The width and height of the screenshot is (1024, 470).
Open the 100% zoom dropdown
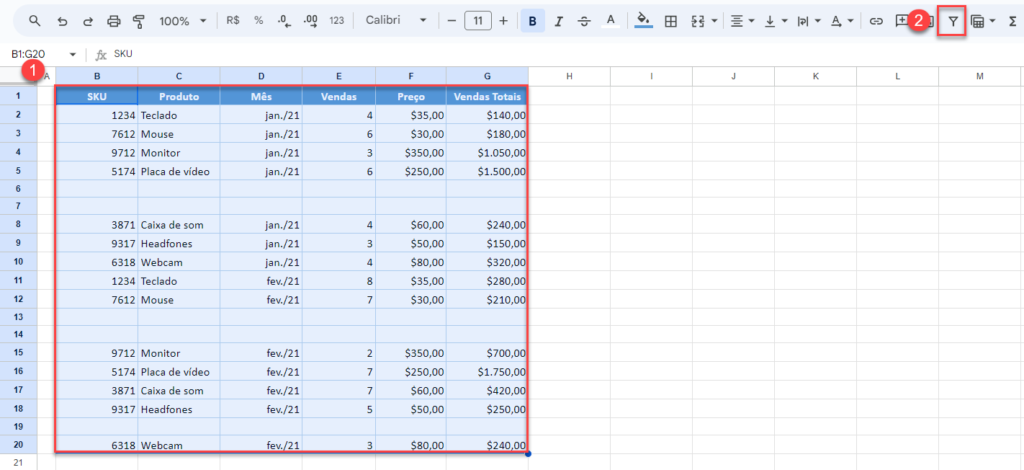tap(183, 21)
